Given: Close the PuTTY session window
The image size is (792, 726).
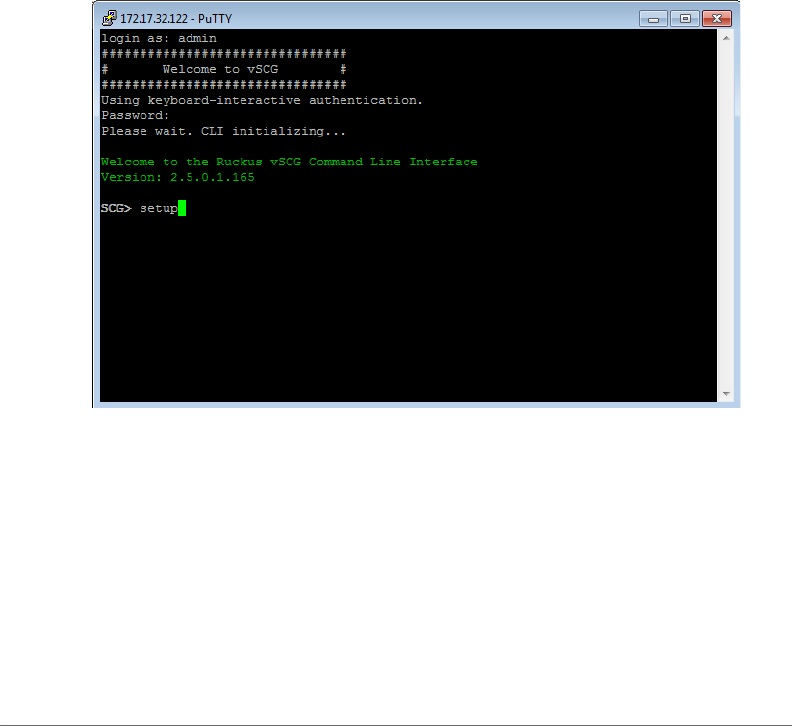Looking at the screenshot, I should coord(717,19).
